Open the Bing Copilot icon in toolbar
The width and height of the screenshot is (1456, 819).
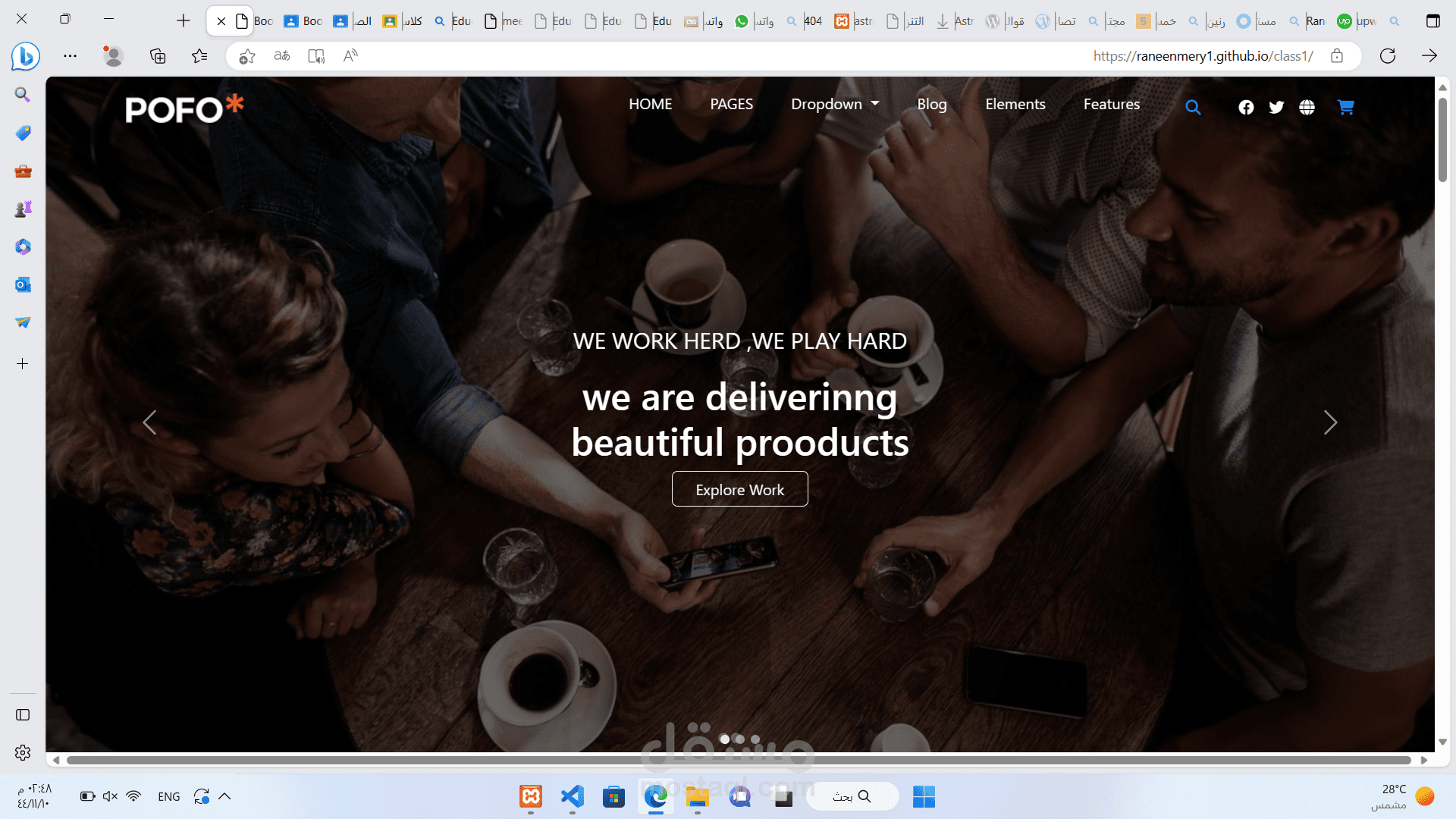[25, 56]
